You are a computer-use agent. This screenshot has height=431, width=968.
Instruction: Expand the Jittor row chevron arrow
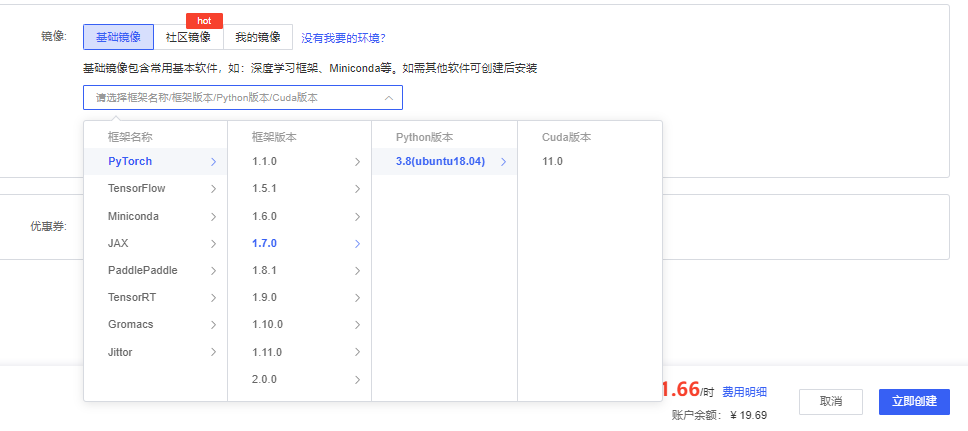214,352
